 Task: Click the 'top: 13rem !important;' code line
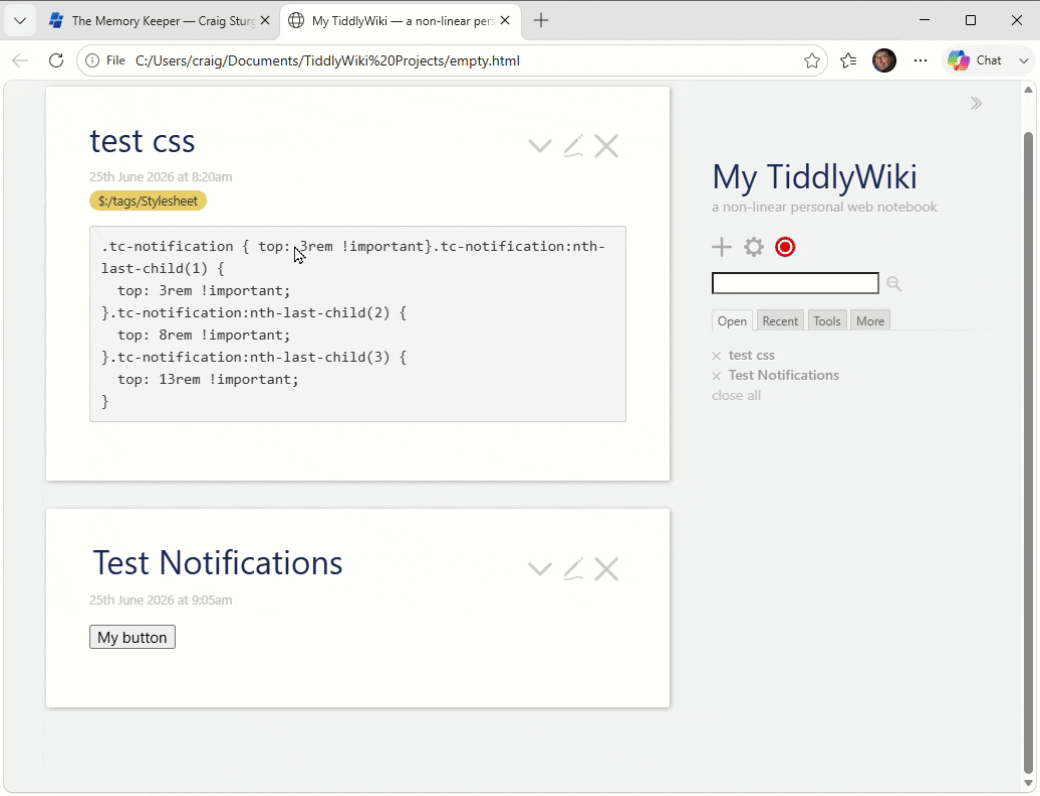(x=208, y=379)
